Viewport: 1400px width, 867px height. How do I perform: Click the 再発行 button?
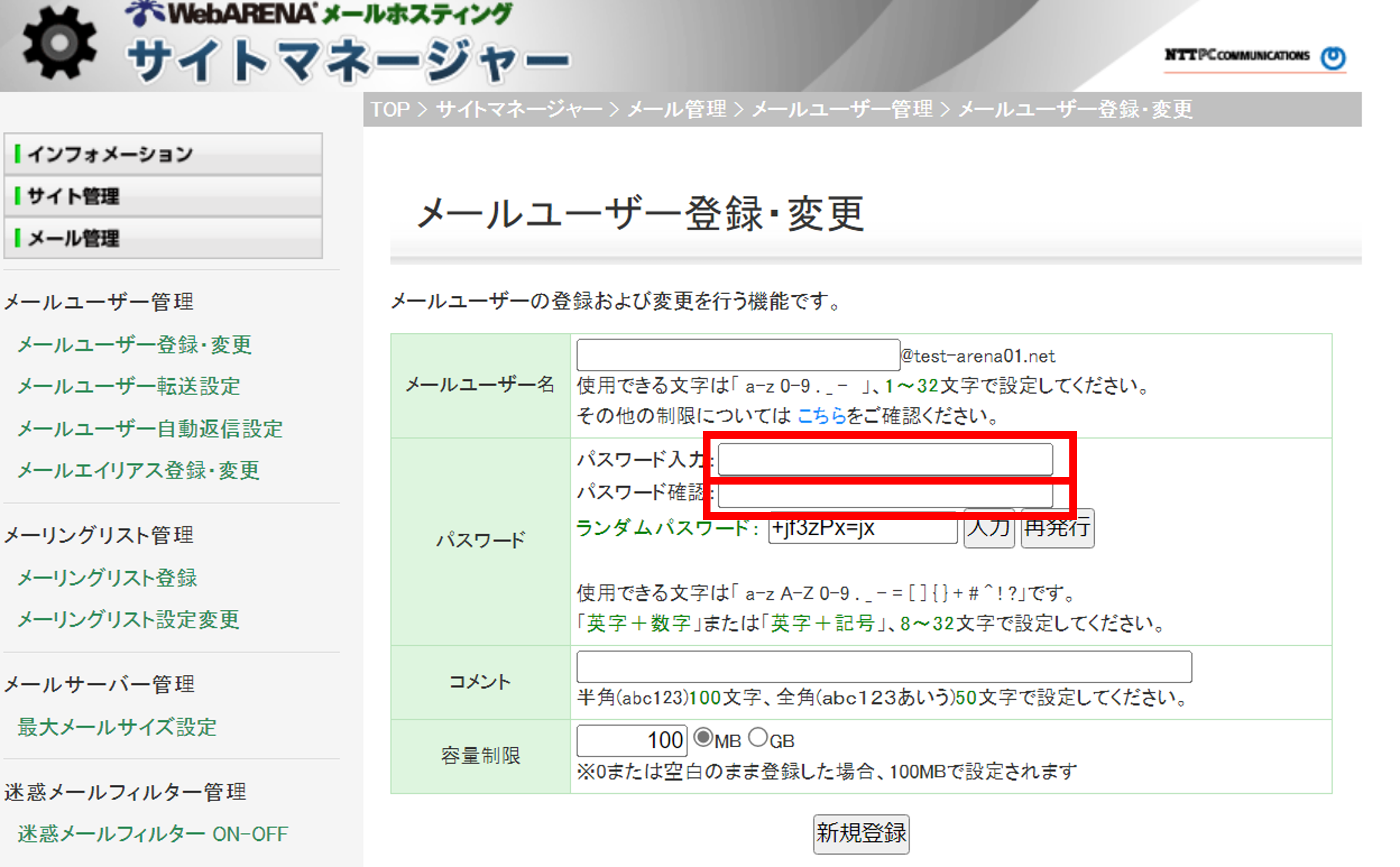(1057, 528)
